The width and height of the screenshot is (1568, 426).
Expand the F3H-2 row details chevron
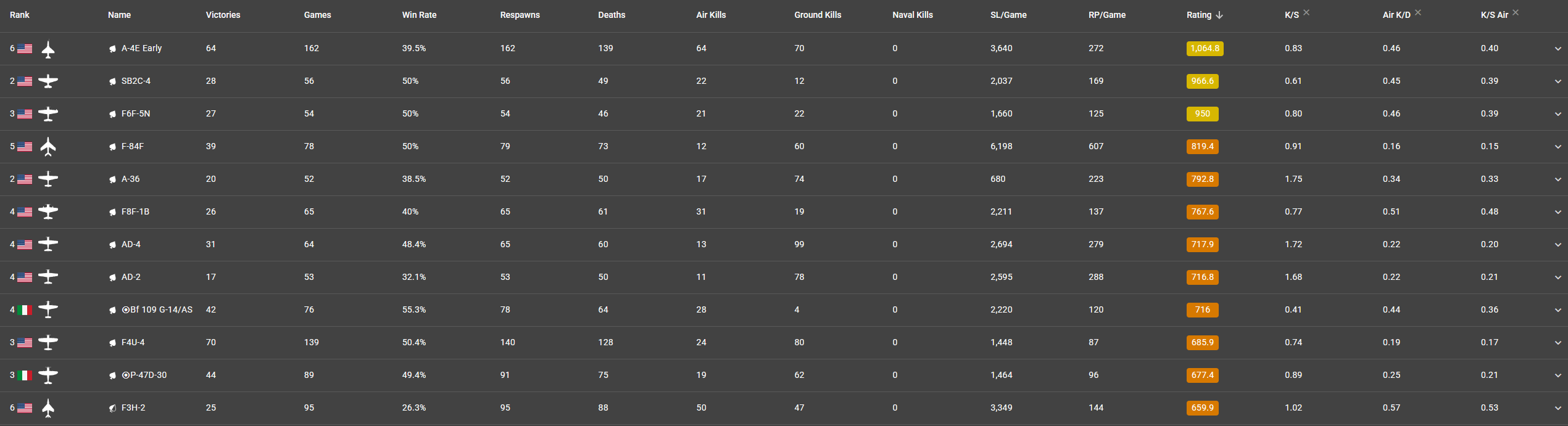coord(1558,408)
